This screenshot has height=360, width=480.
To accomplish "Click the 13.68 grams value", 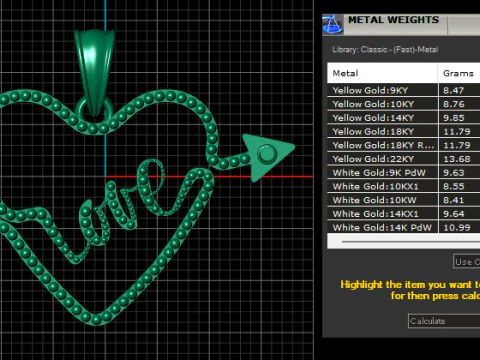I will pyautogui.click(x=457, y=159).
